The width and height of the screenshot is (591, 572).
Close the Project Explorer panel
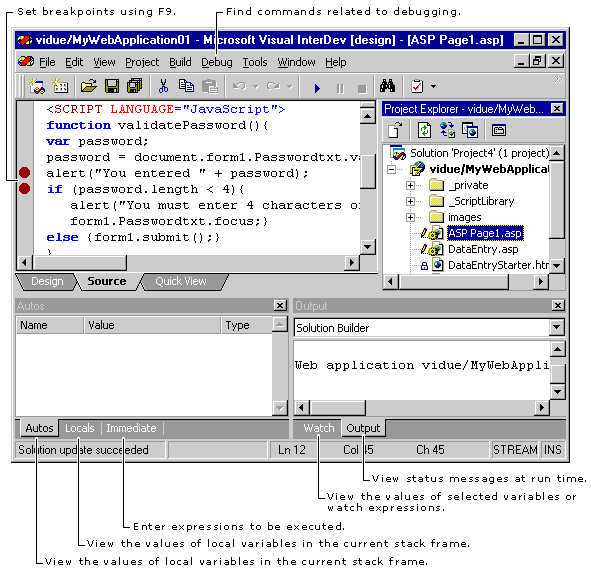pos(557,109)
